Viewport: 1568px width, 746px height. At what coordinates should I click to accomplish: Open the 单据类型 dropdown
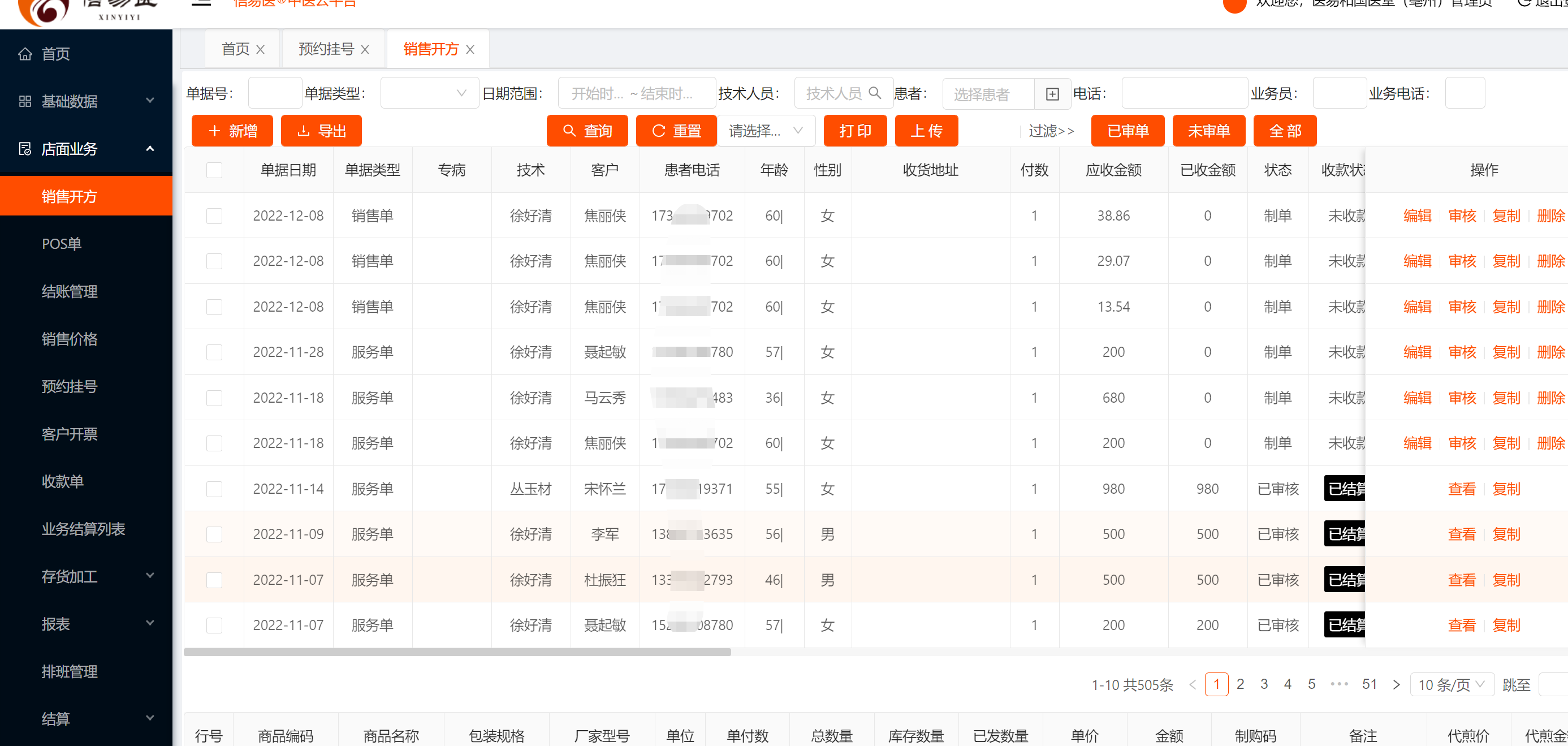click(x=430, y=93)
